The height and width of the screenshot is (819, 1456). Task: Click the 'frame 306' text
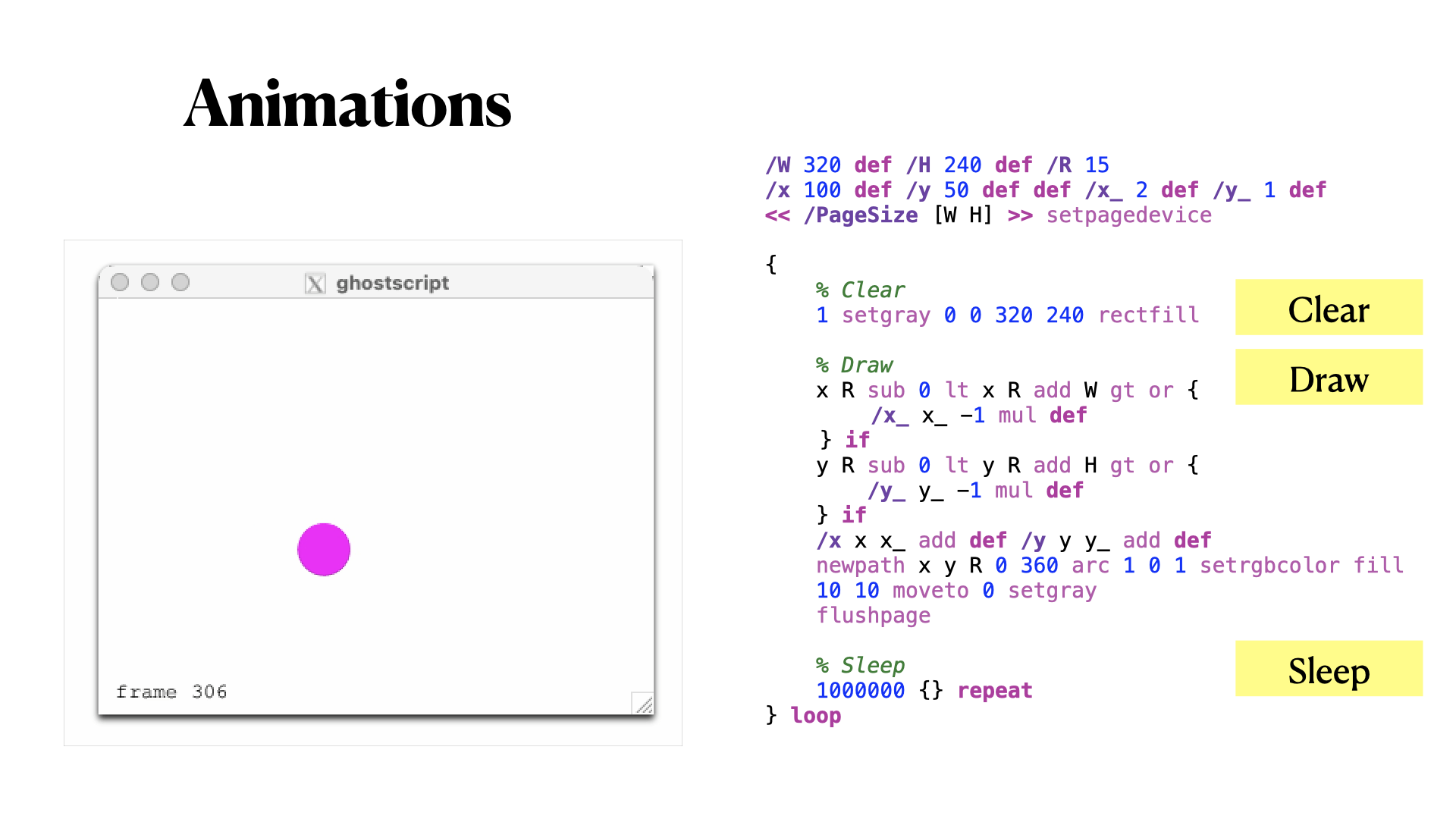click(171, 692)
